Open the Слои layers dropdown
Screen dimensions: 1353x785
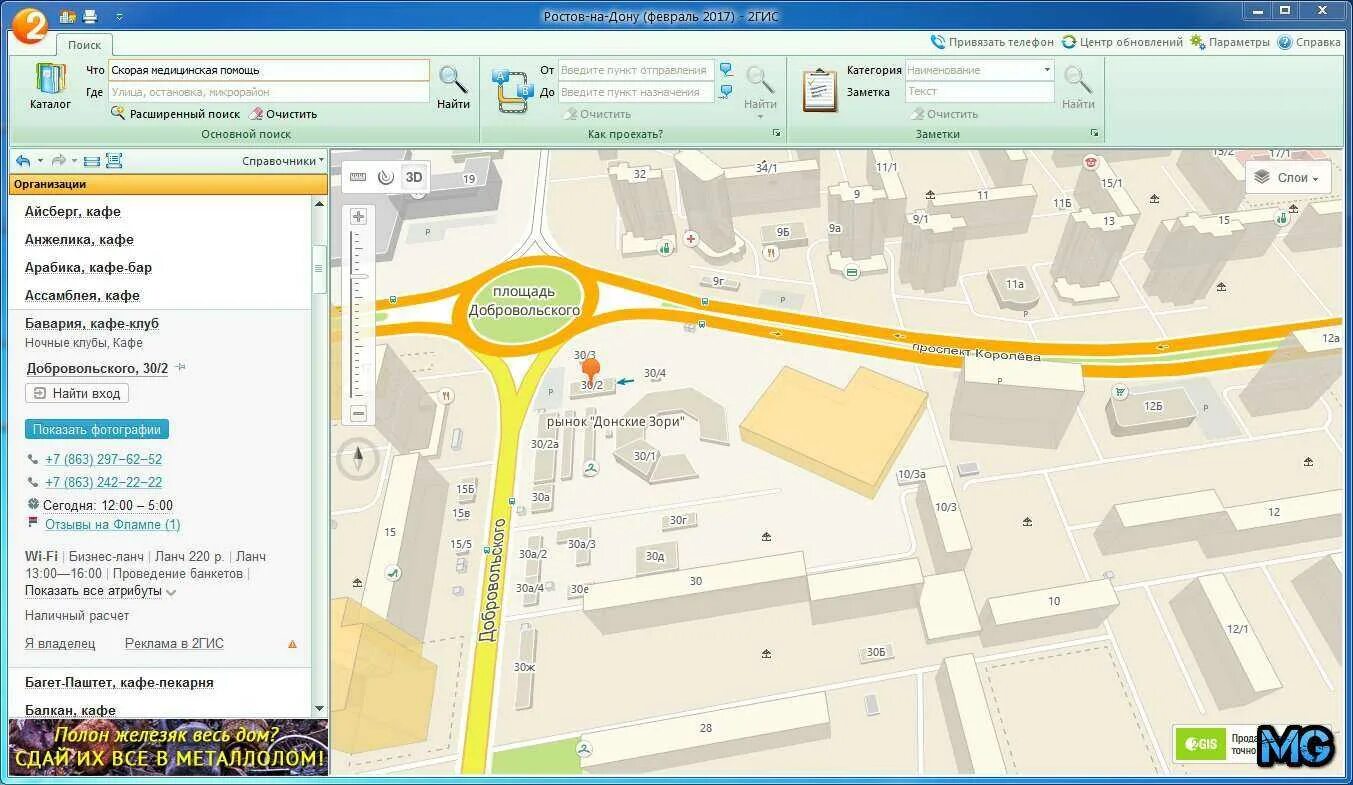click(1288, 177)
